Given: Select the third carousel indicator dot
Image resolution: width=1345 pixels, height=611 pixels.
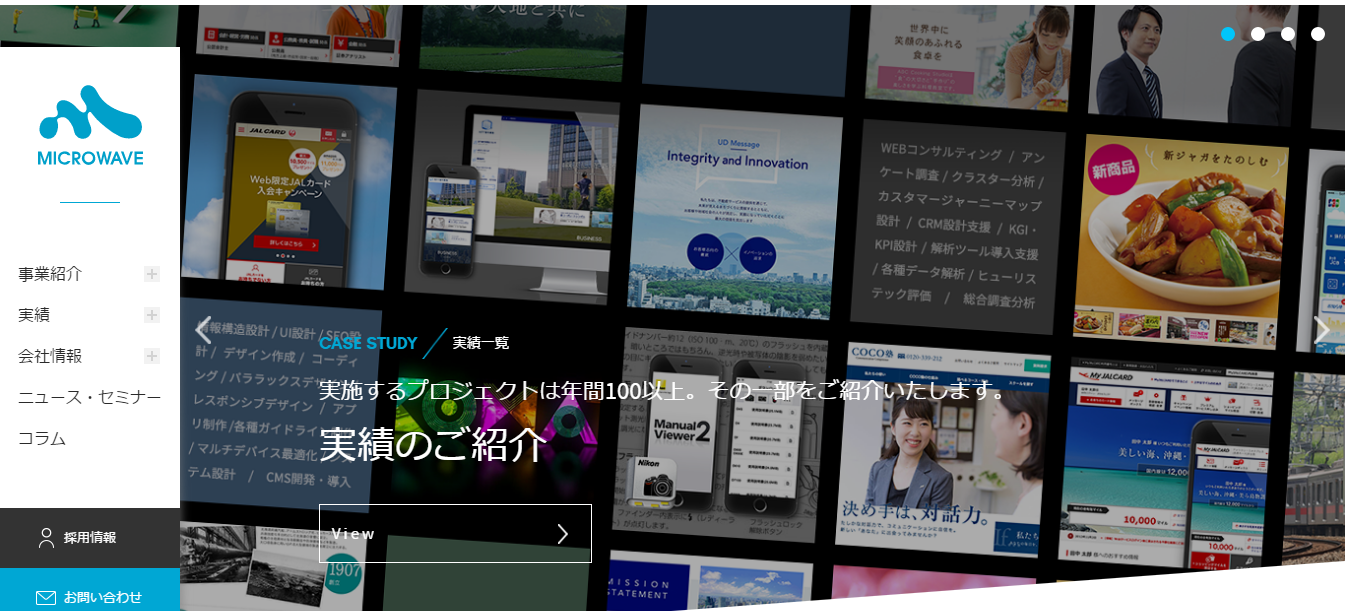Looking at the screenshot, I should [x=1288, y=34].
